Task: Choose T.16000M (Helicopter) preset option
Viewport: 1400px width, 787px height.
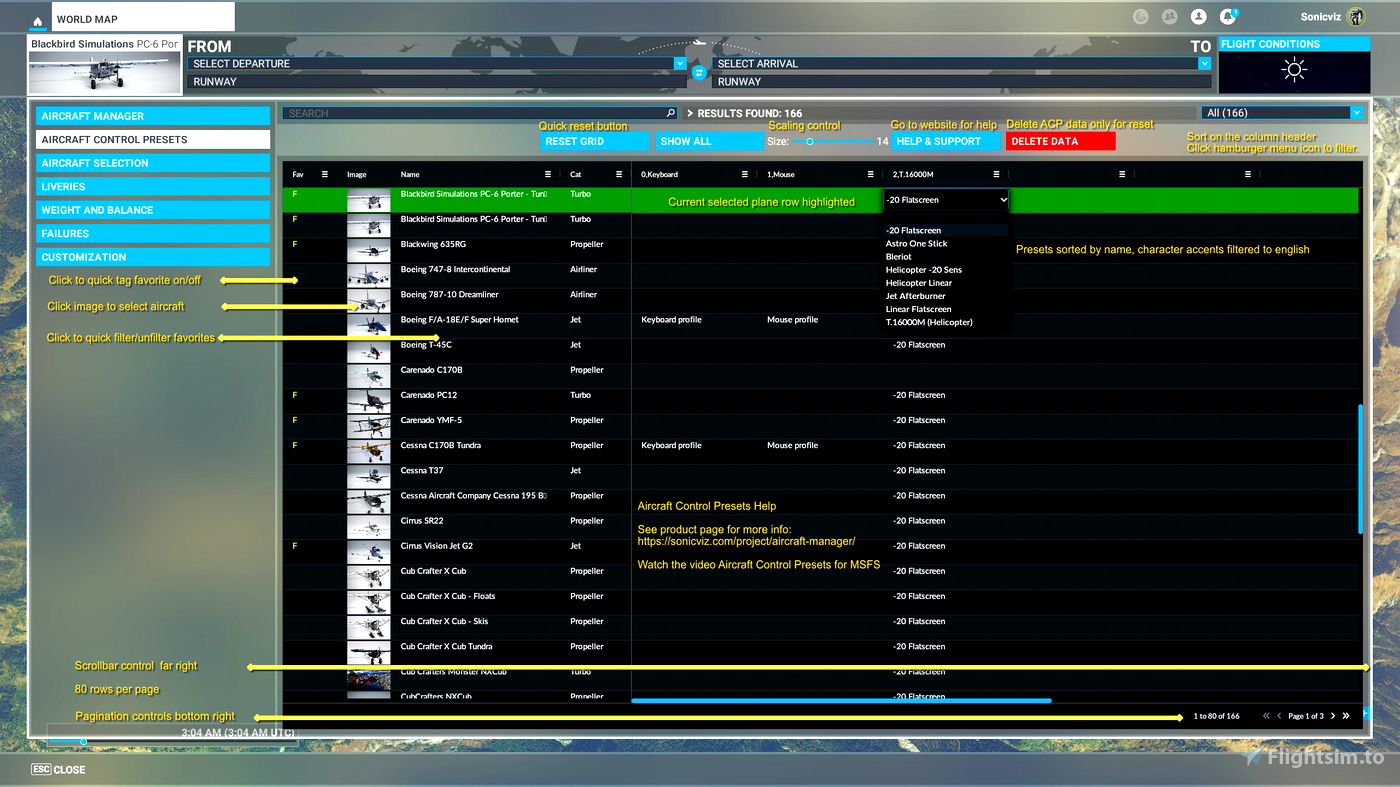Action: tap(929, 322)
